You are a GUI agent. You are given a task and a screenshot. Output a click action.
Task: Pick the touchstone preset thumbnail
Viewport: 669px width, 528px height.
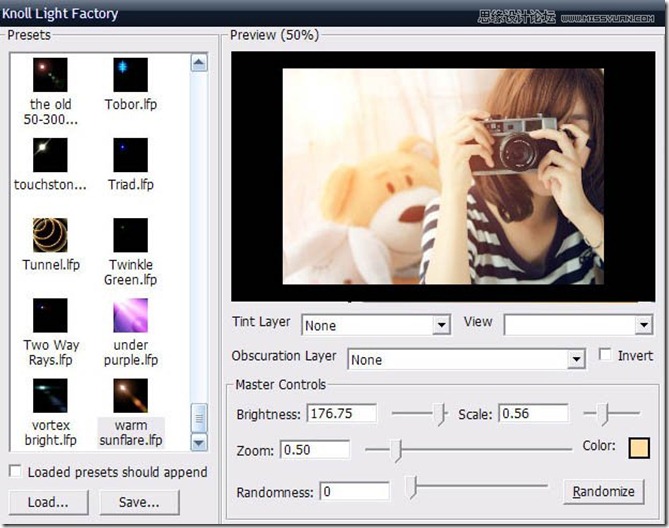tap(50, 155)
